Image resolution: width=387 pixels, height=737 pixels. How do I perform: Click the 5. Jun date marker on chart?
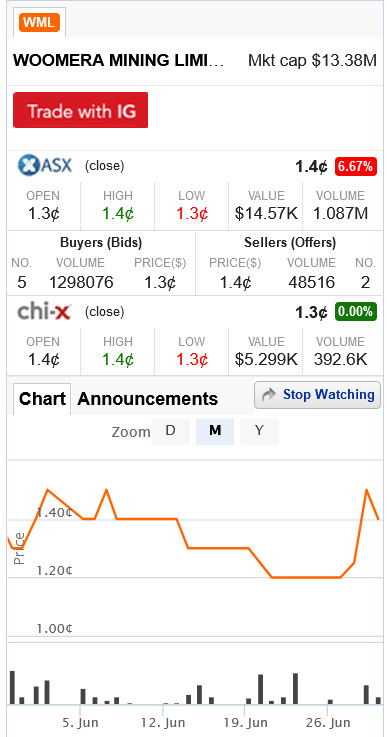(x=80, y=722)
